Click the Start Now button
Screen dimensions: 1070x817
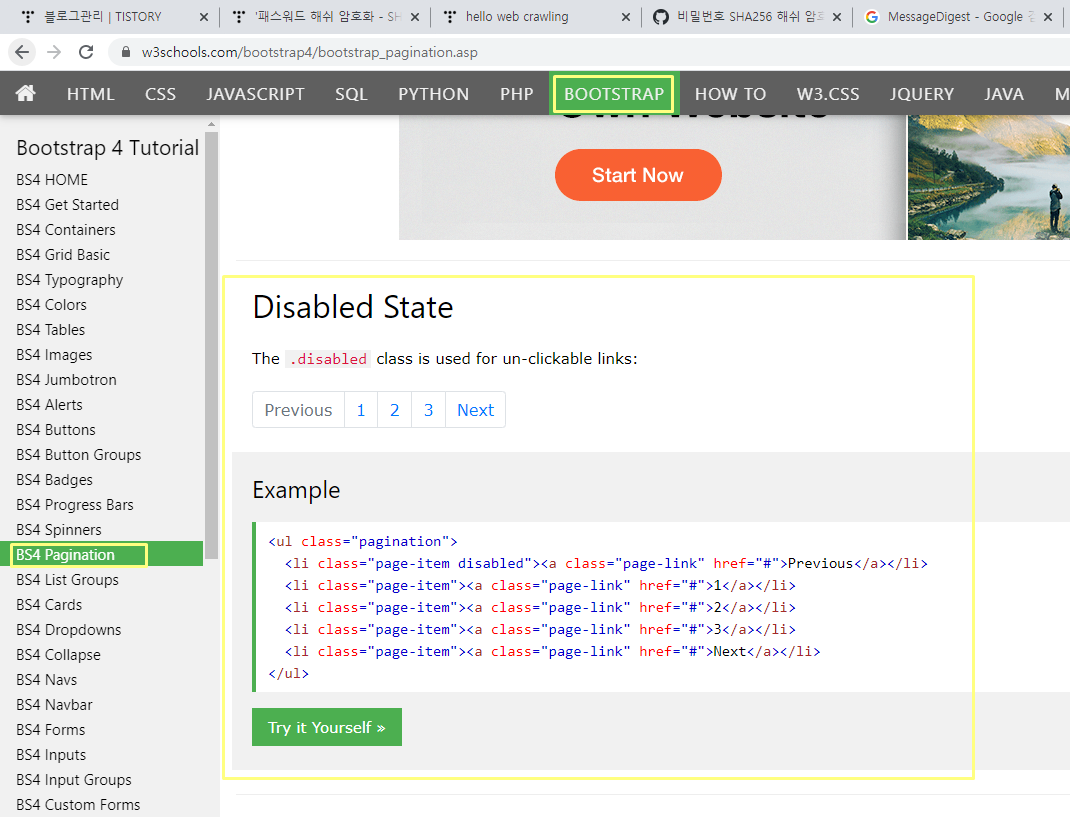pyautogui.click(x=638, y=175)
